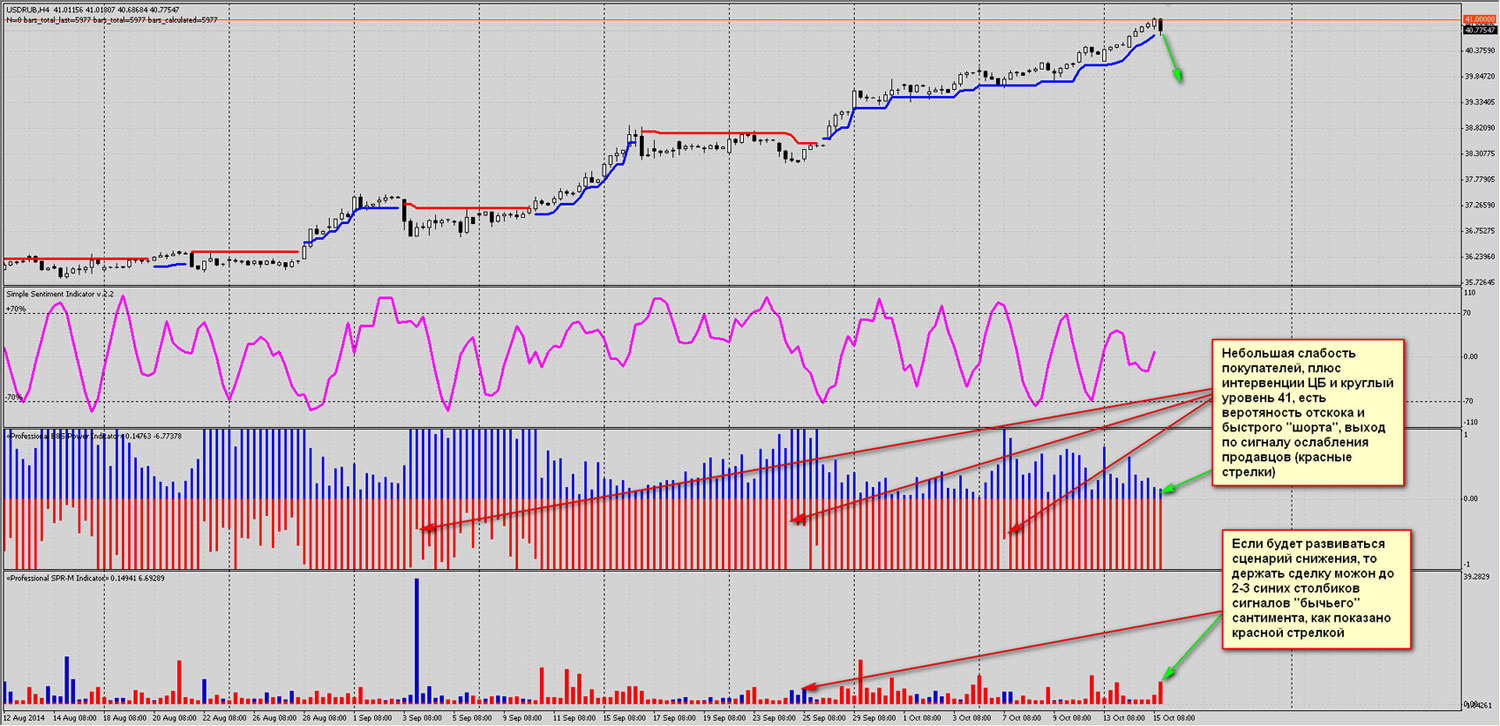
Task: Click the 3 Sep 08:00 time axis label
Action: [421, 717]
